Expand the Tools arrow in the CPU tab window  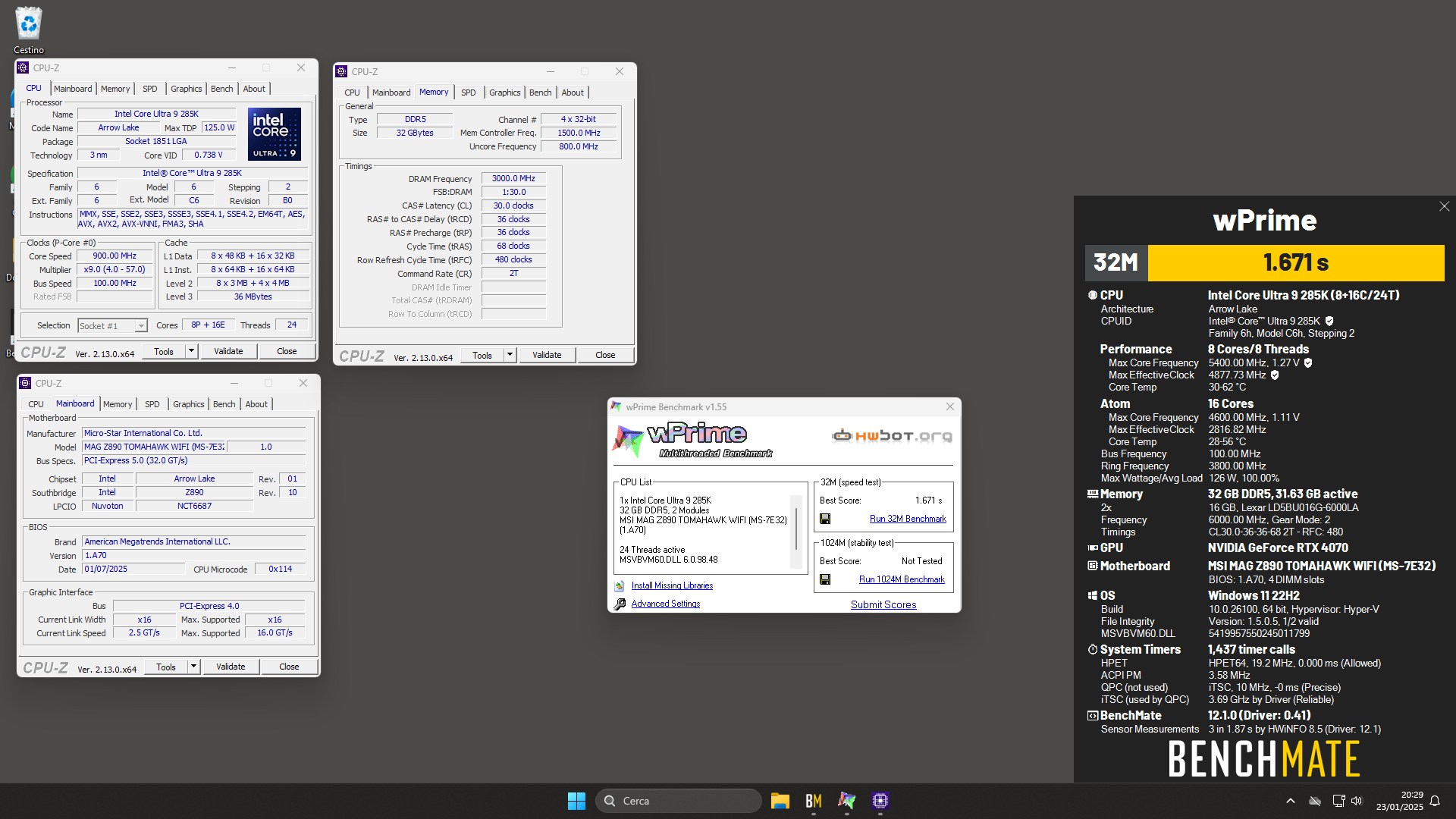(x=191, y=351)
